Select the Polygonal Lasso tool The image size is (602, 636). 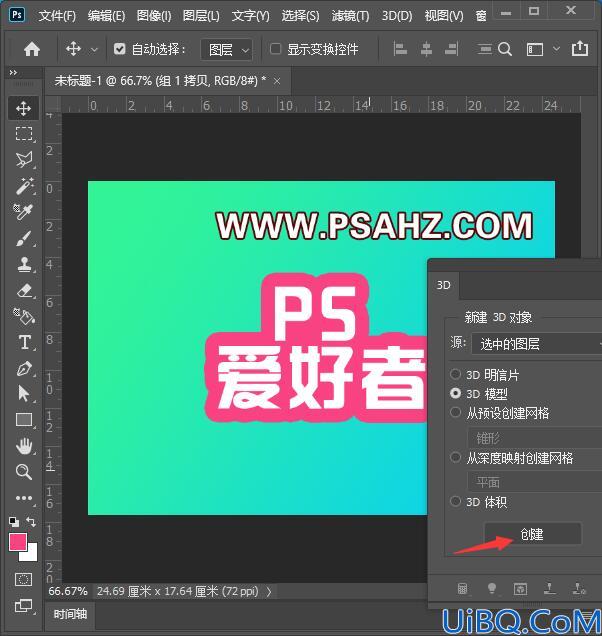[x=24, y=159]
